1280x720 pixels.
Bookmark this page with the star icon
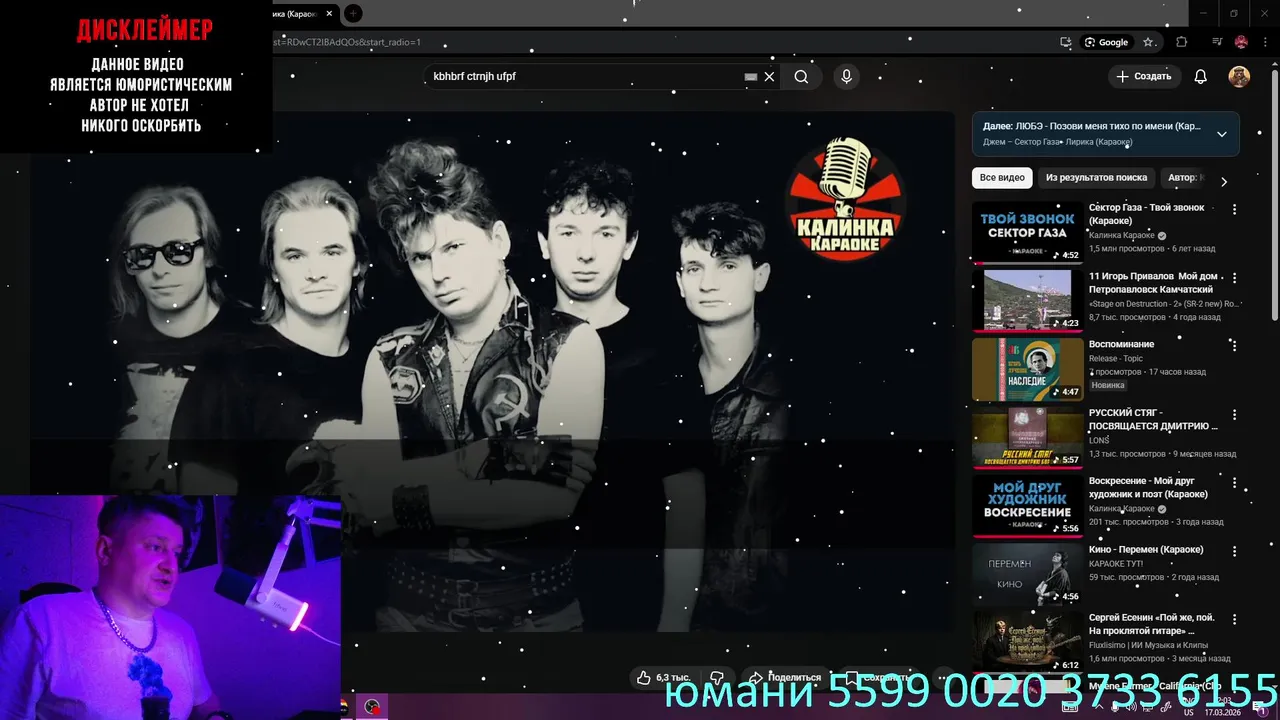coord(1148,42)
